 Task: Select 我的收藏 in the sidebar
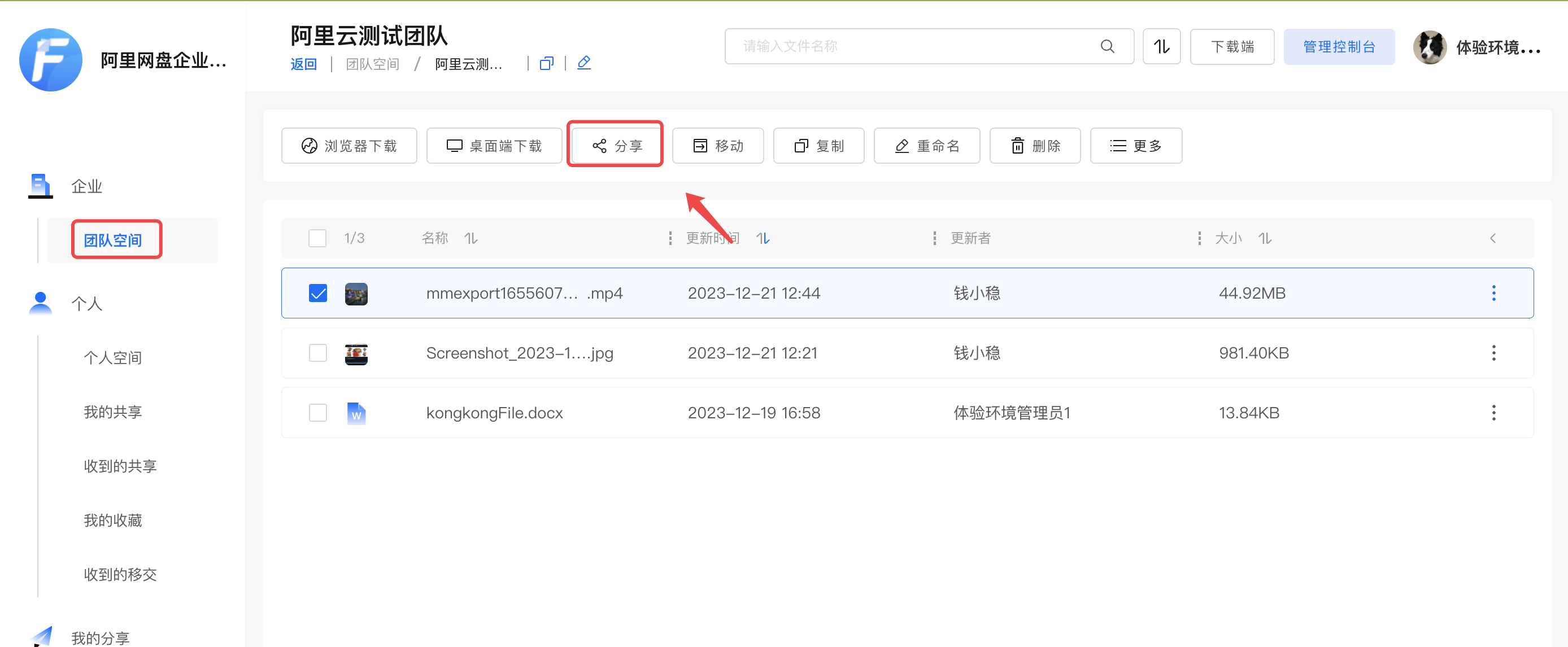click(x=112, y=521)
